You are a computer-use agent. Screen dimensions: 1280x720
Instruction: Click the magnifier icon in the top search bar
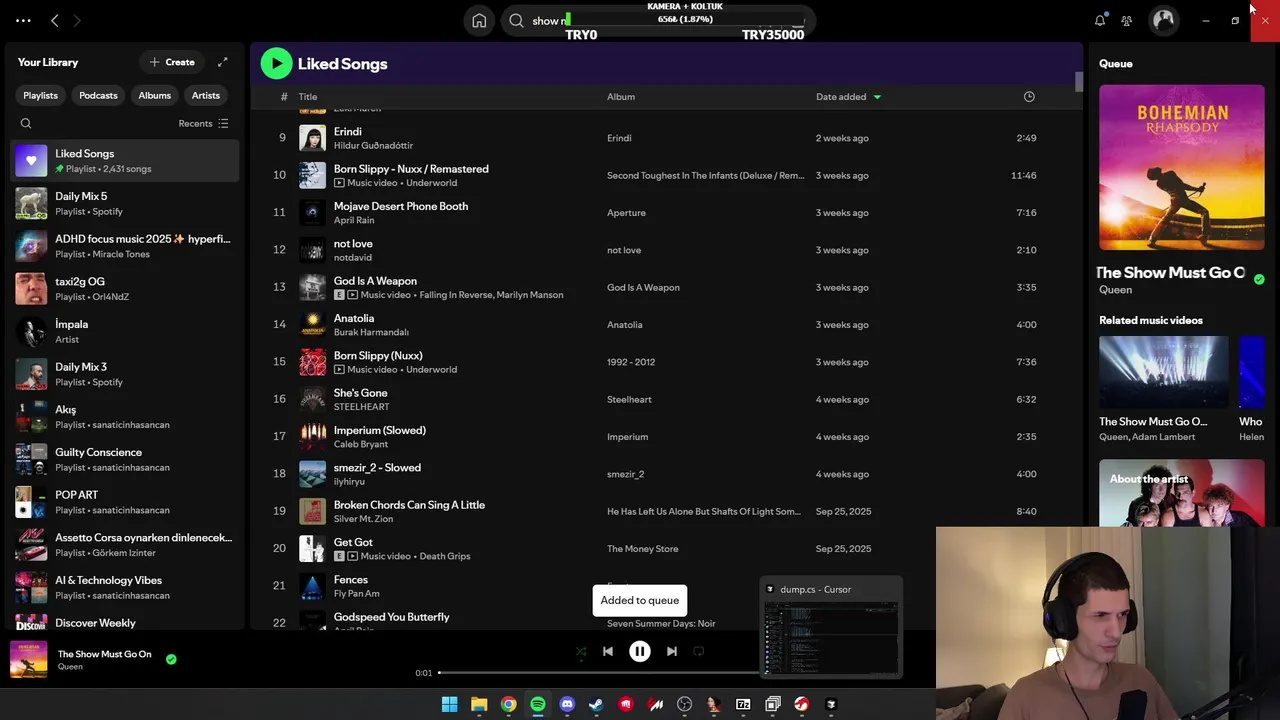(x=516, y=20)
